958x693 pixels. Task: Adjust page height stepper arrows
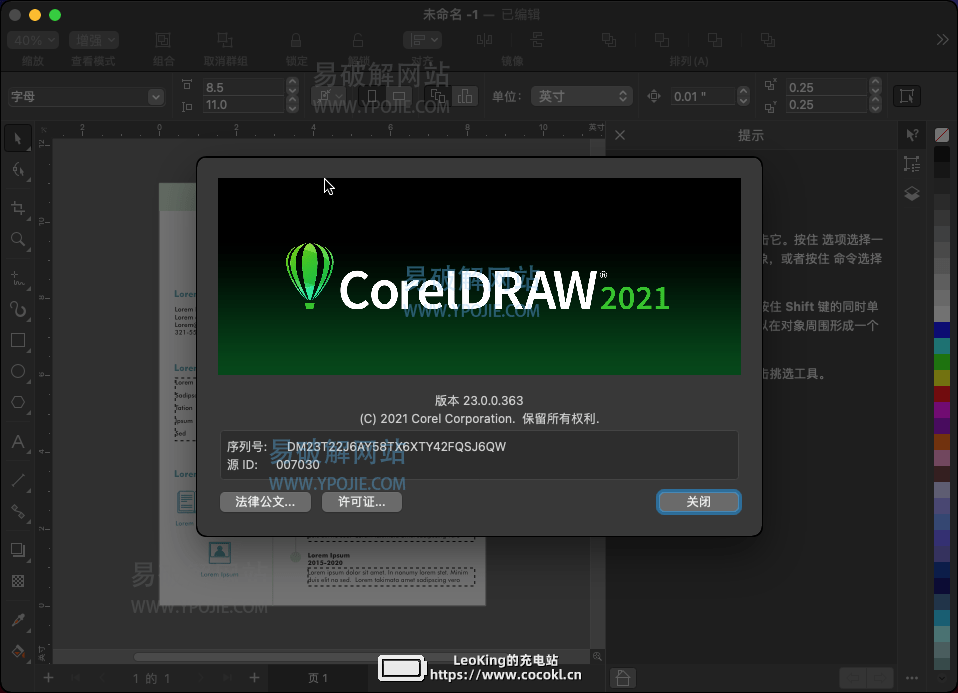tap(292, 105)
